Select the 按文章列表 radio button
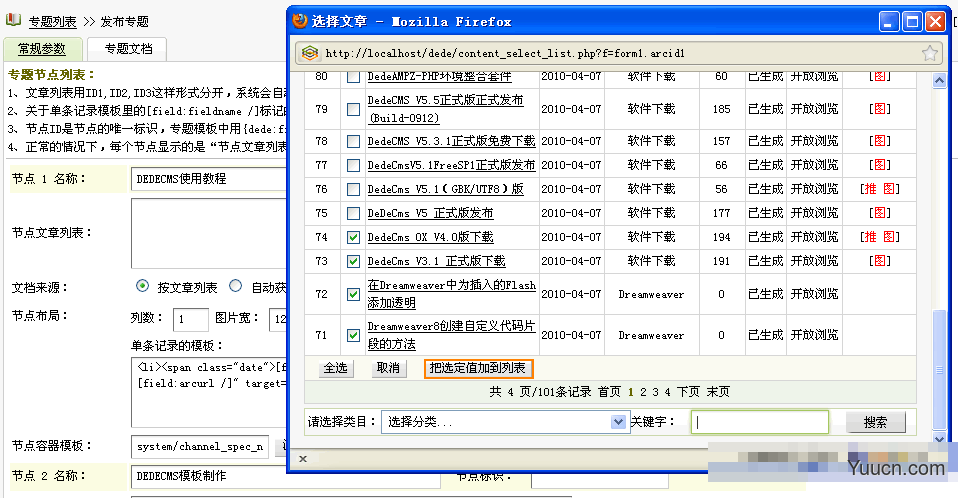 pos(142,286)
